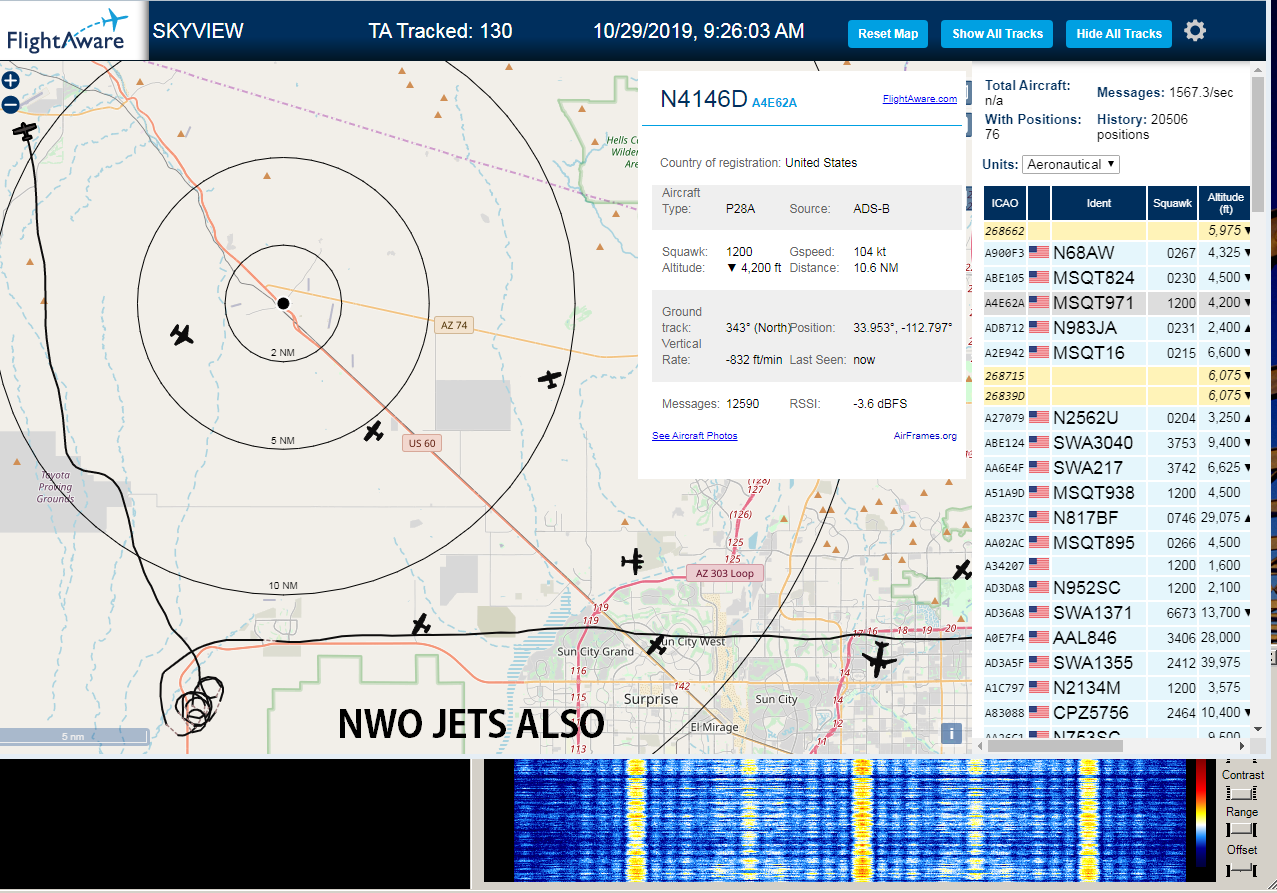Select the yellow 268662 ICAO row

coord(1117,230)
